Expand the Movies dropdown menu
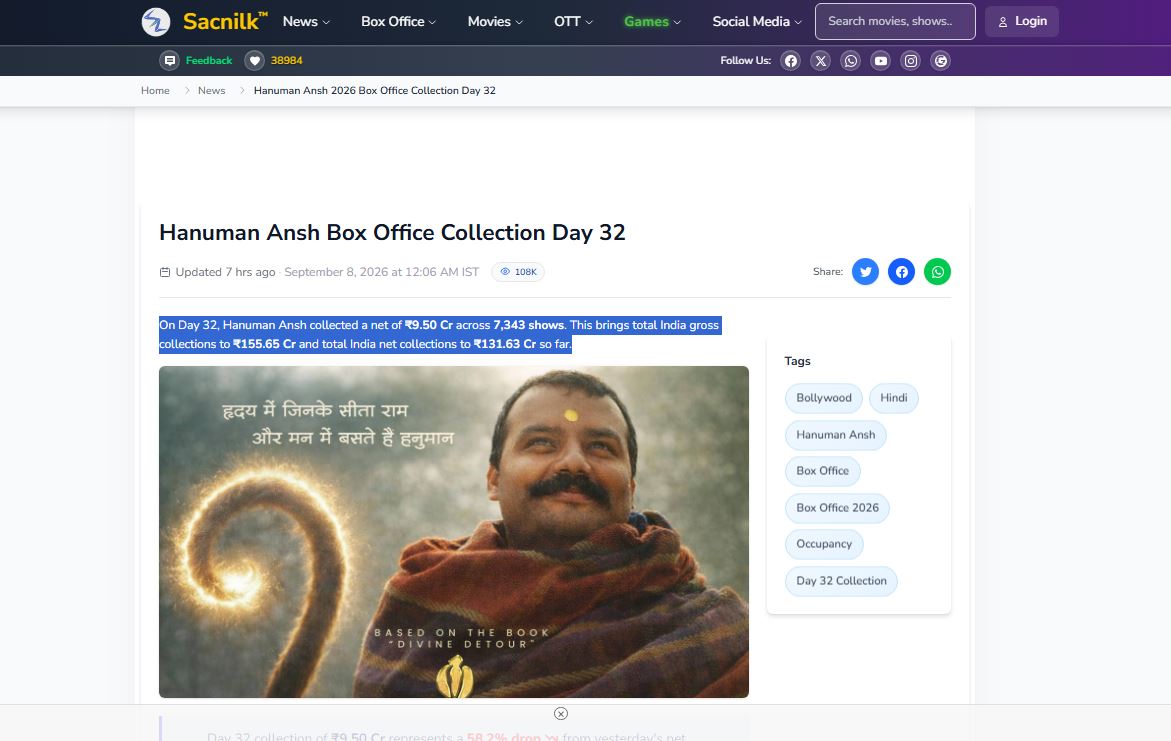 pyautogui.click(x=495, y=22)
